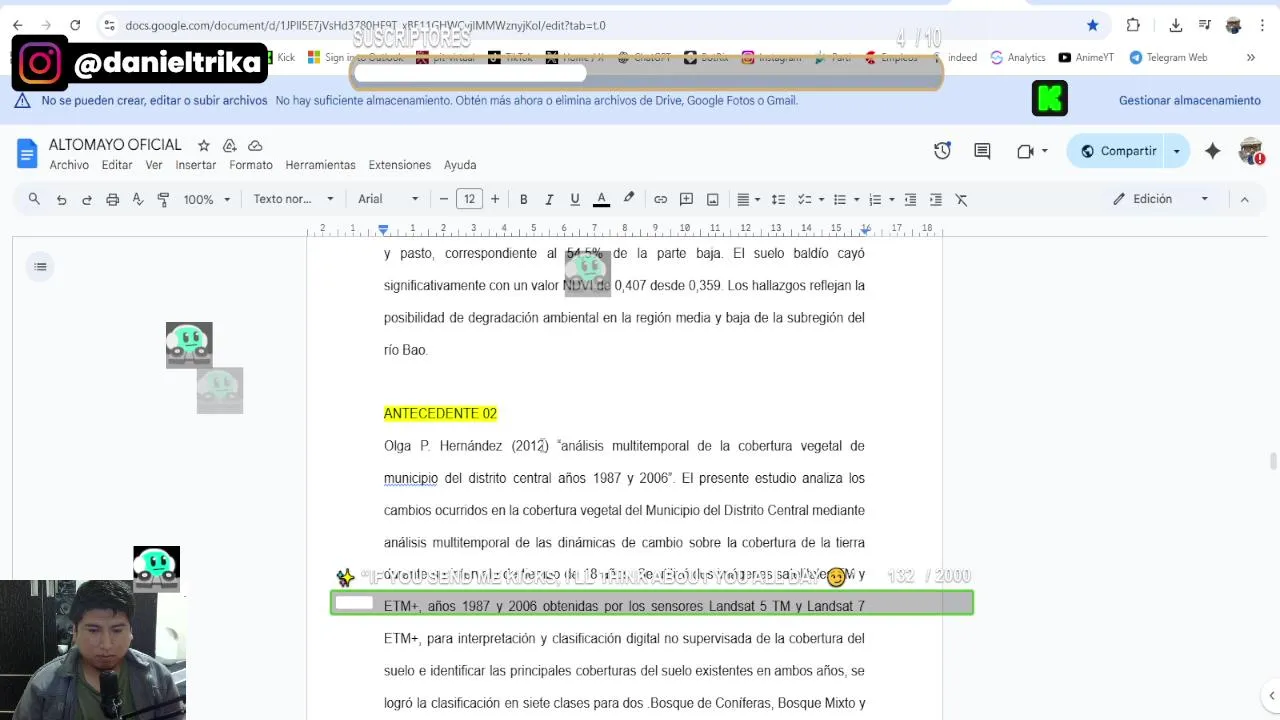Viewport: 1280px width, 720px height.
Task: Open the Extensiones menu
Action: pos(400,165)
